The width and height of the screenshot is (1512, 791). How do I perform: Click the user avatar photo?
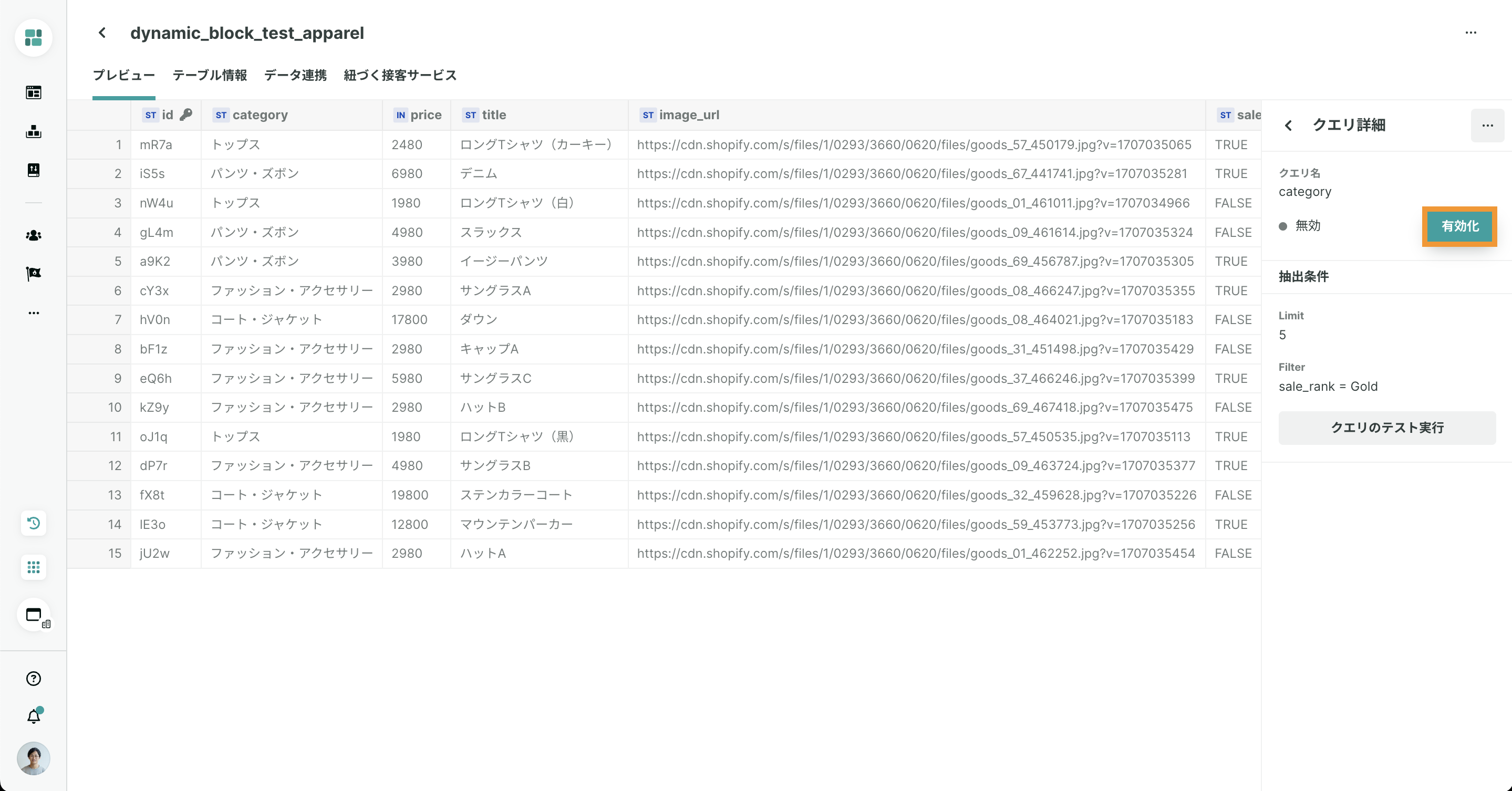coord(34,758)
